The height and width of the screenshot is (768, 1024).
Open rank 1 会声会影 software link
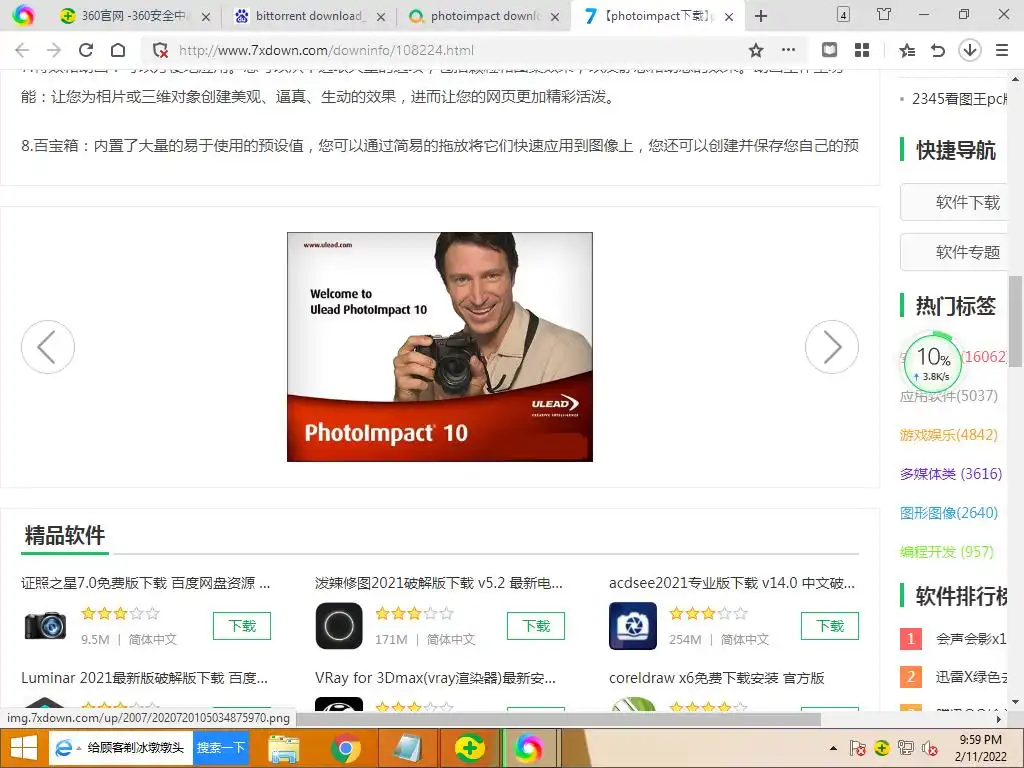(971, 639)
